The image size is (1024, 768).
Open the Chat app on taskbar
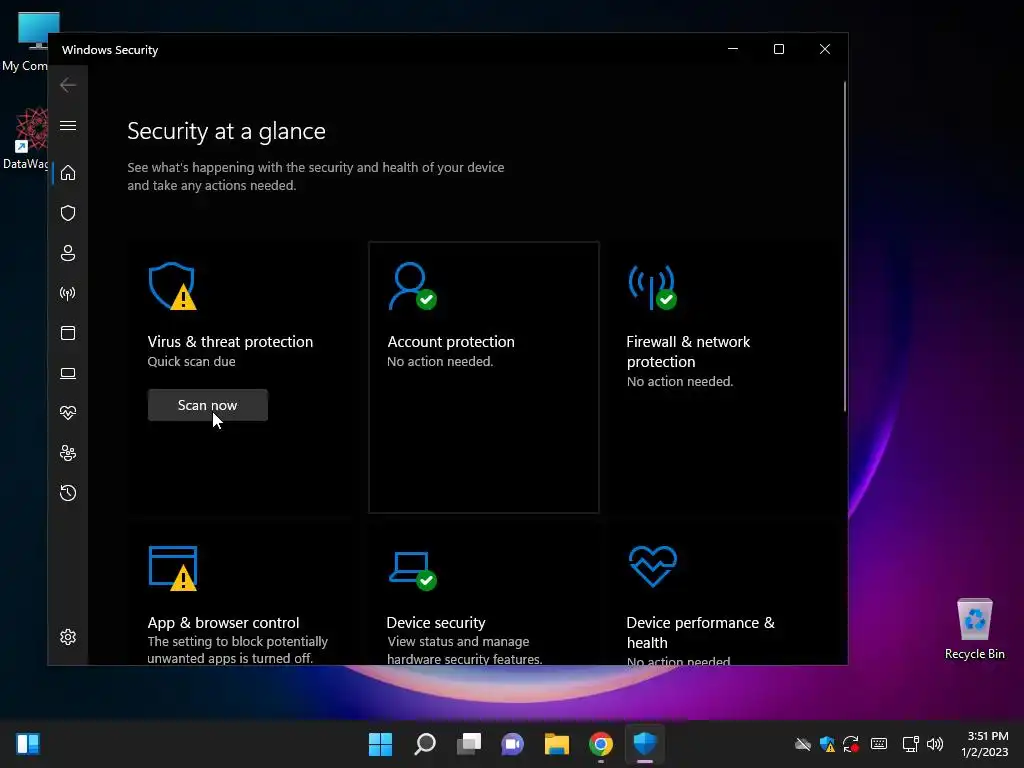(513, 744)
